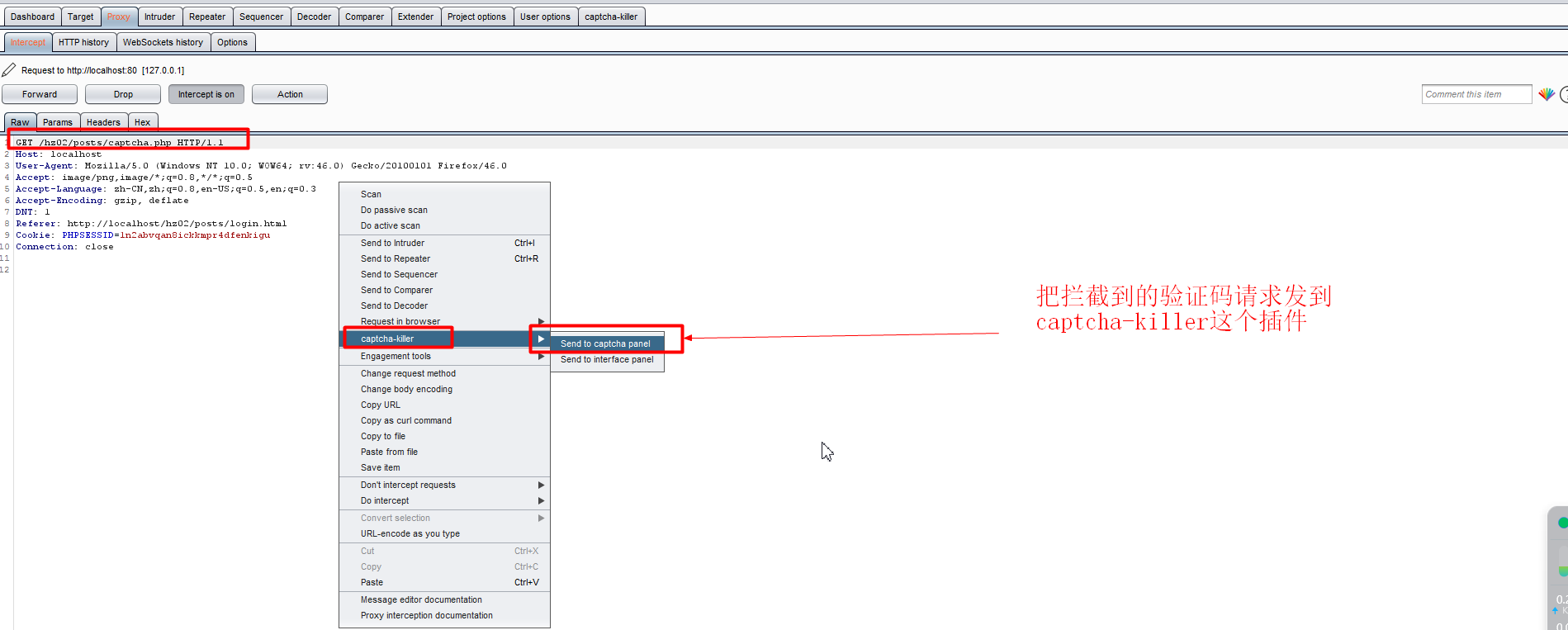The width and height of the screenshot is (1568, 630).
Task: Open the Comparer tab
Action: click(364, 17)
